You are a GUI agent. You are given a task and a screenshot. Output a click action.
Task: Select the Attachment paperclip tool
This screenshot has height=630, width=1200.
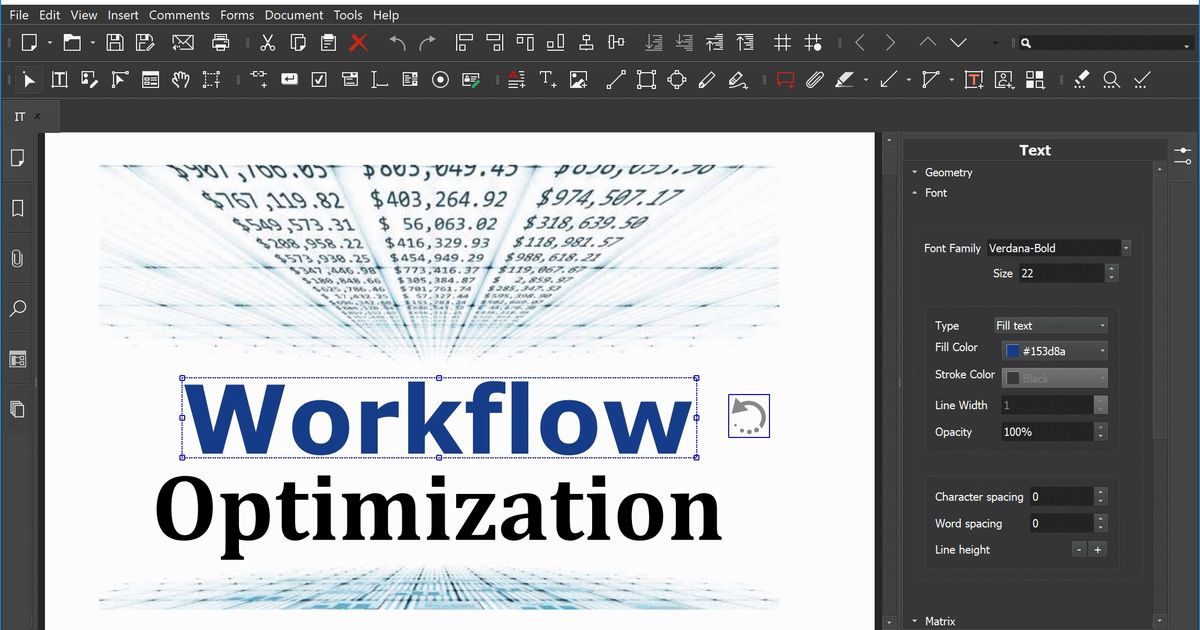click(815, 80)
